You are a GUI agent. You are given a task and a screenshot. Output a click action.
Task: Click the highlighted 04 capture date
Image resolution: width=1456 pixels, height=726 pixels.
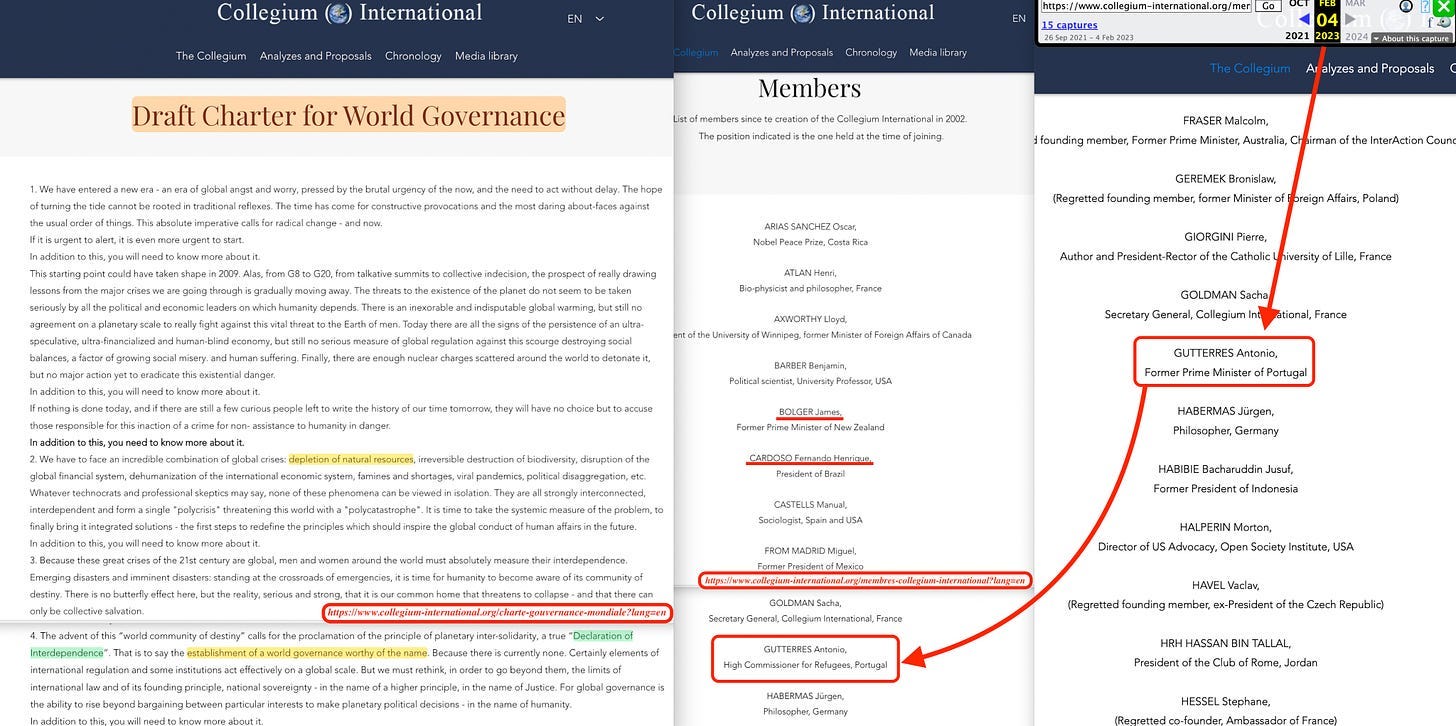[1327, 20]
